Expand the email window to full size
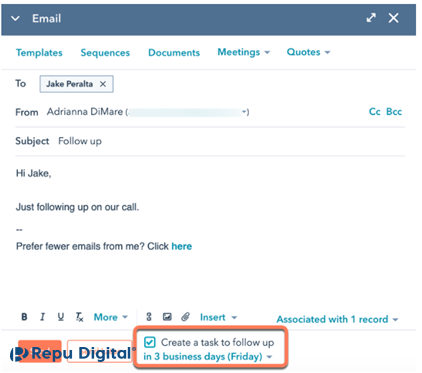The height and width of the screenshot is (373, 422). click(x=371, y=18)
